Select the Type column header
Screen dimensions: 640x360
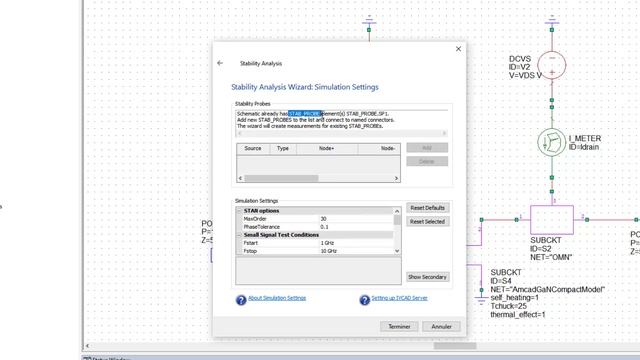[283, 149]
